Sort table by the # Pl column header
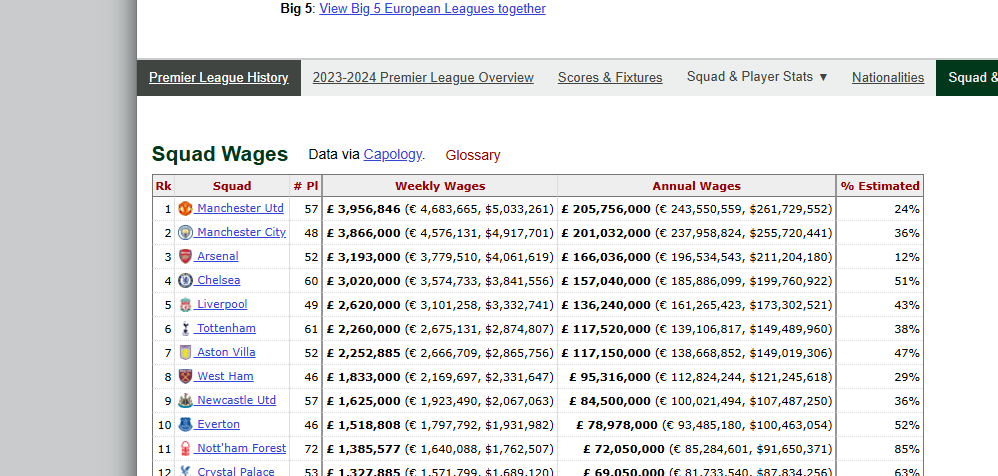The image size is (998, 476). (306, 186)
